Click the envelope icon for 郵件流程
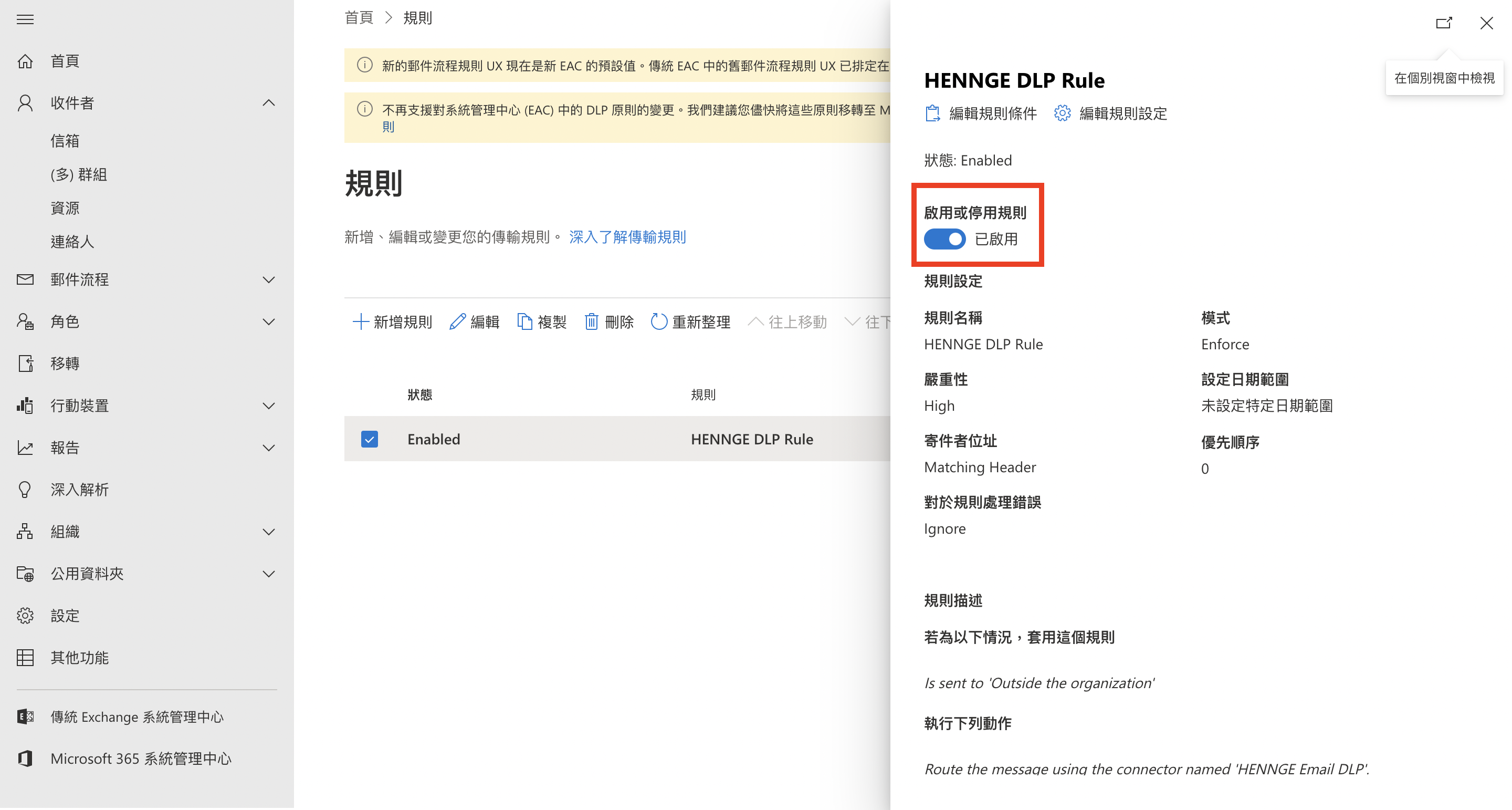The width and height of the screenshot is (1512, 810). point(25,279)
